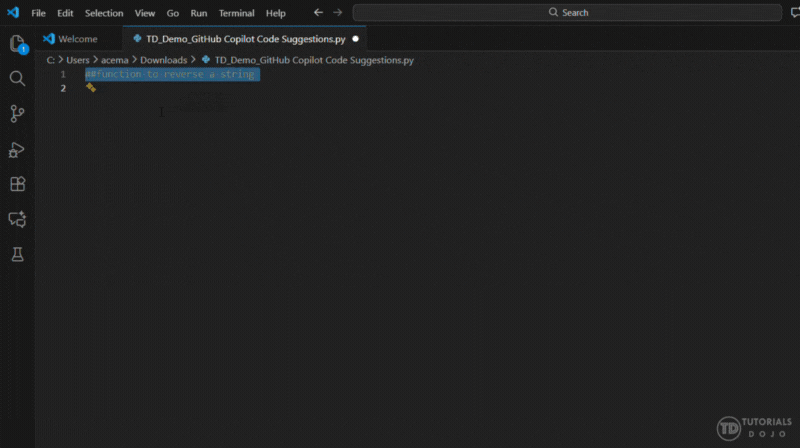Image resolution: width=800 pixels, height=448 pixels.
Task: Click the C: breadcrumb segment
Action: 51,60
